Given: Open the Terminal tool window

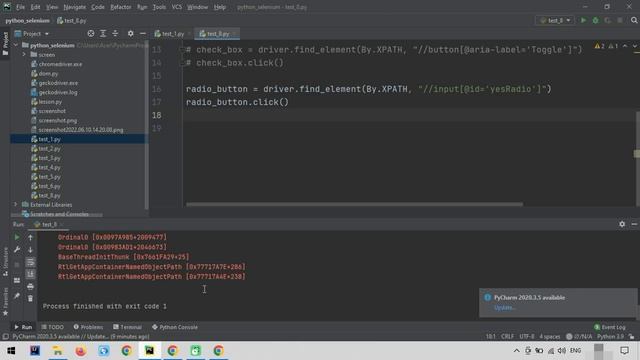Looking at the screenshot, I should 127,327.
